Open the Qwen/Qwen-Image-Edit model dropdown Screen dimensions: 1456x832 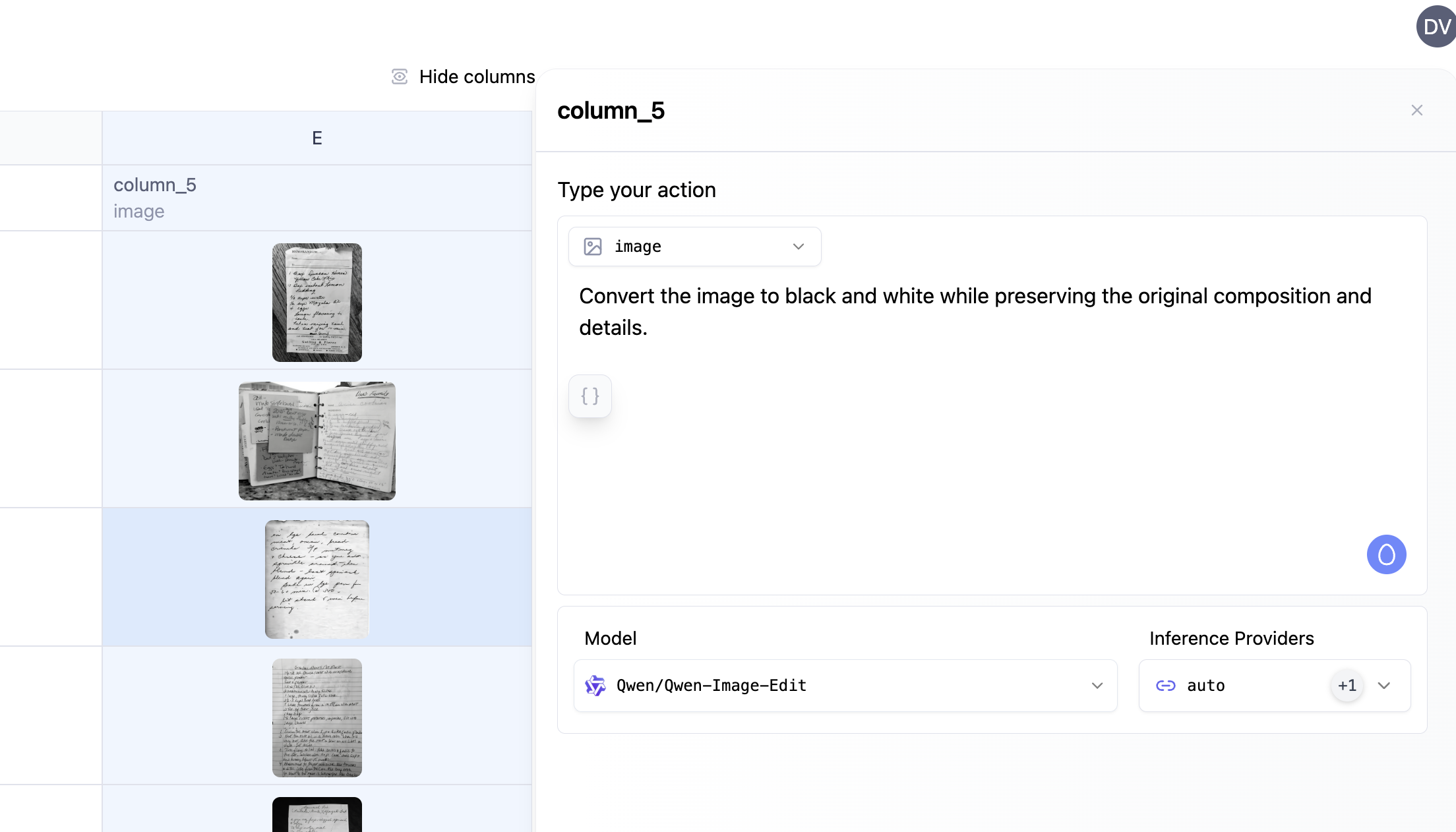(845, 686)
